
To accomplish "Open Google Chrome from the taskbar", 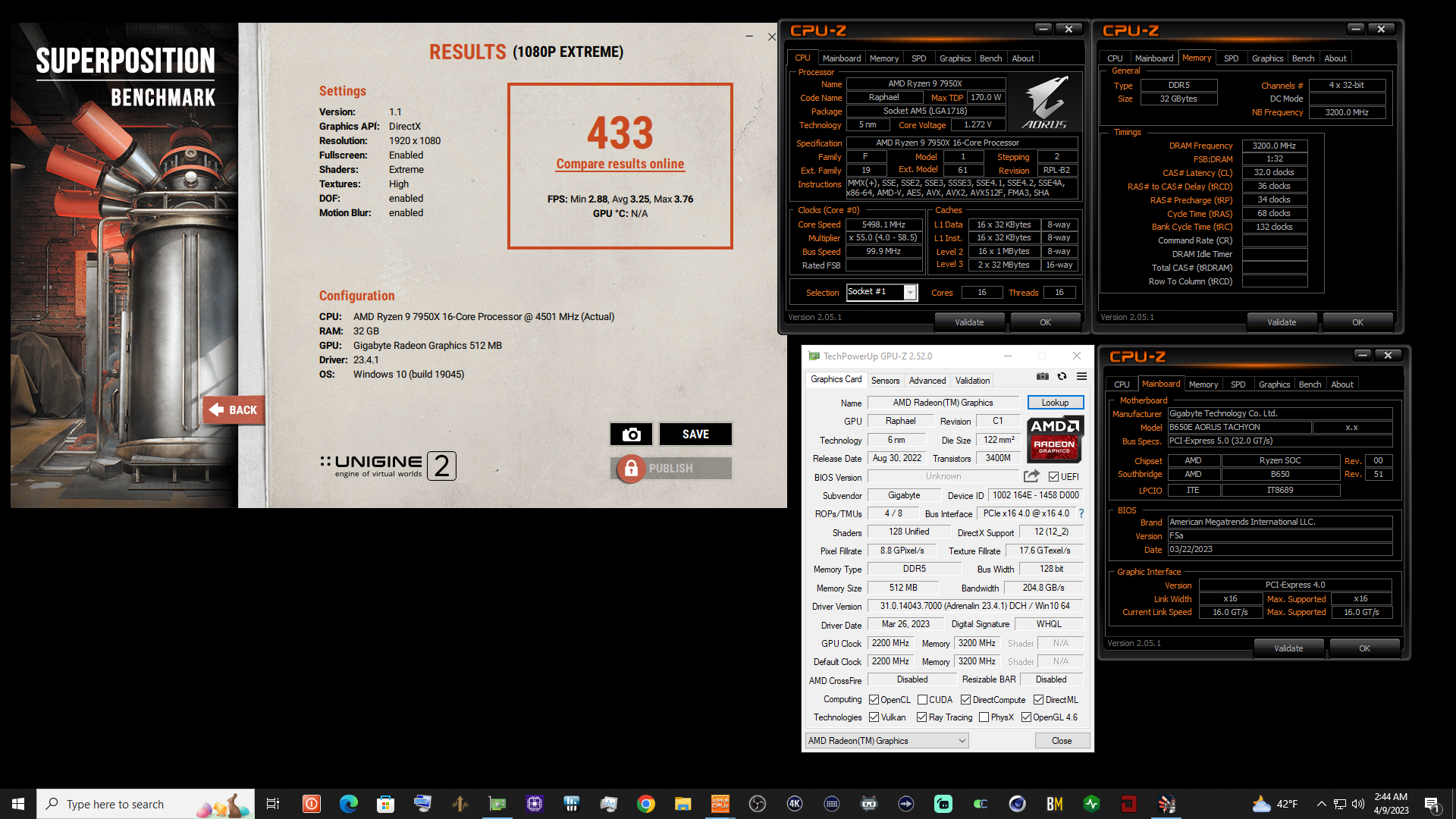I will click(x=645, y=804).
